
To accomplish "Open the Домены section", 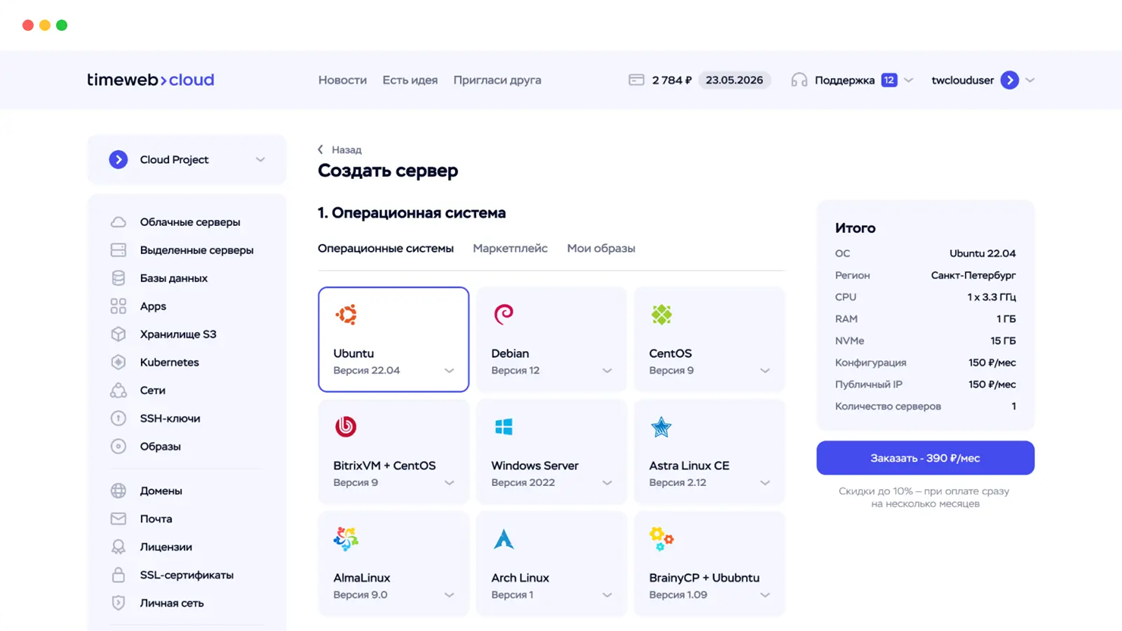I will pyautogui.click(x=164, y=490).
